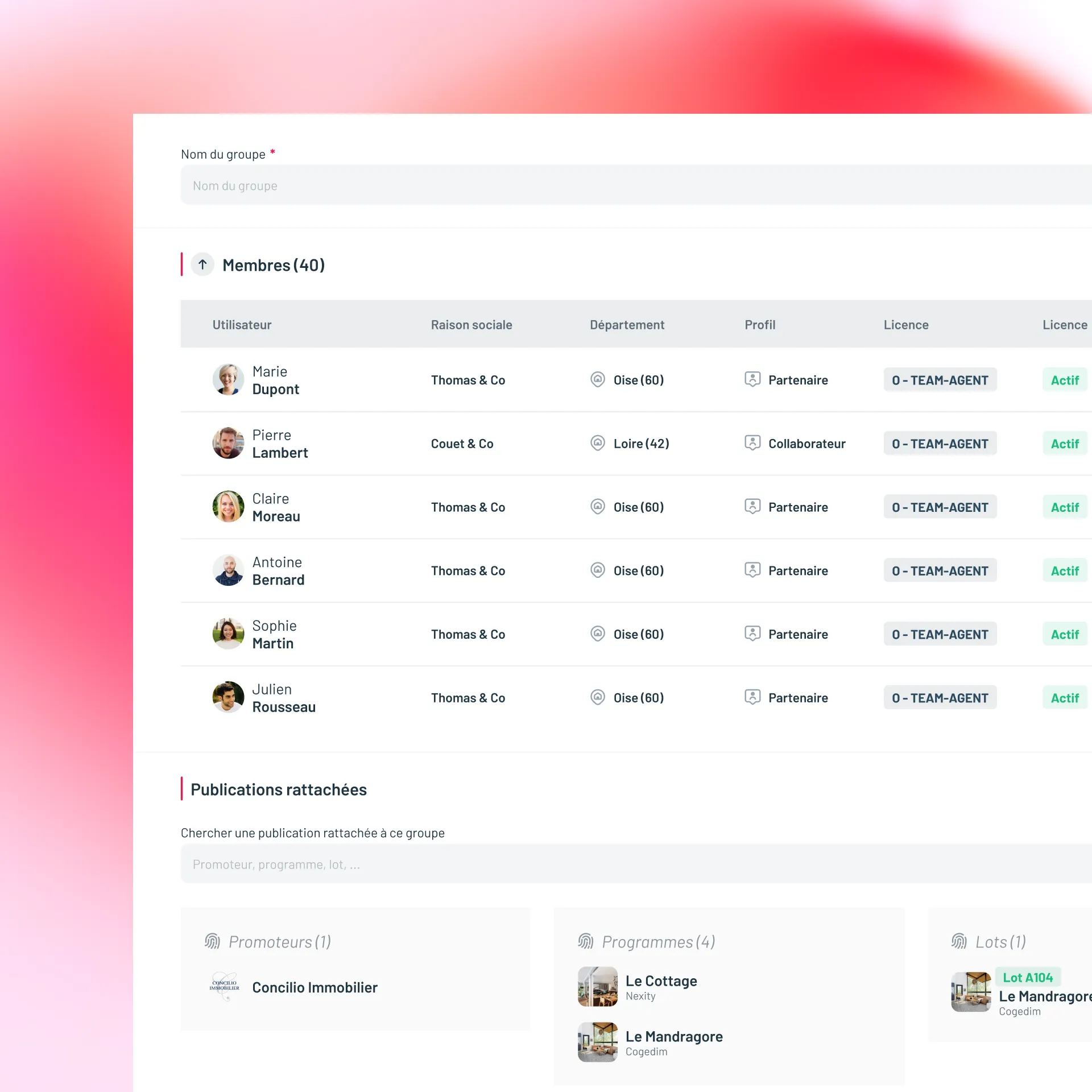The width and height of the screenshot is (1092, 1092).
Task: Click the Nom du groupe input field
Action: tap(636, 185)
